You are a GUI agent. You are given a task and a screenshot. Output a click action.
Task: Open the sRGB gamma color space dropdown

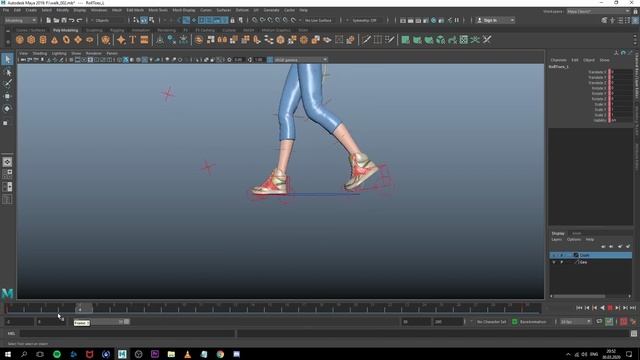pos(300,60)
